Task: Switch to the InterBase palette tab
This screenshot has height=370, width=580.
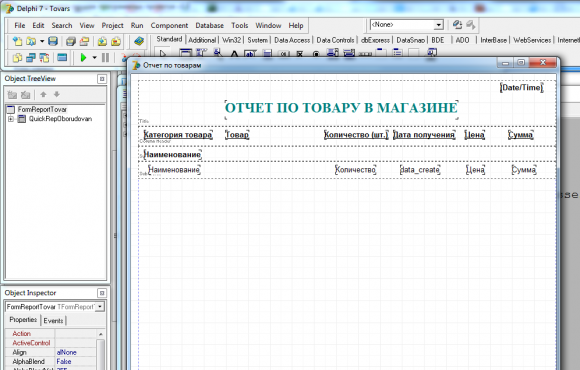Action: tap(494, 40)
